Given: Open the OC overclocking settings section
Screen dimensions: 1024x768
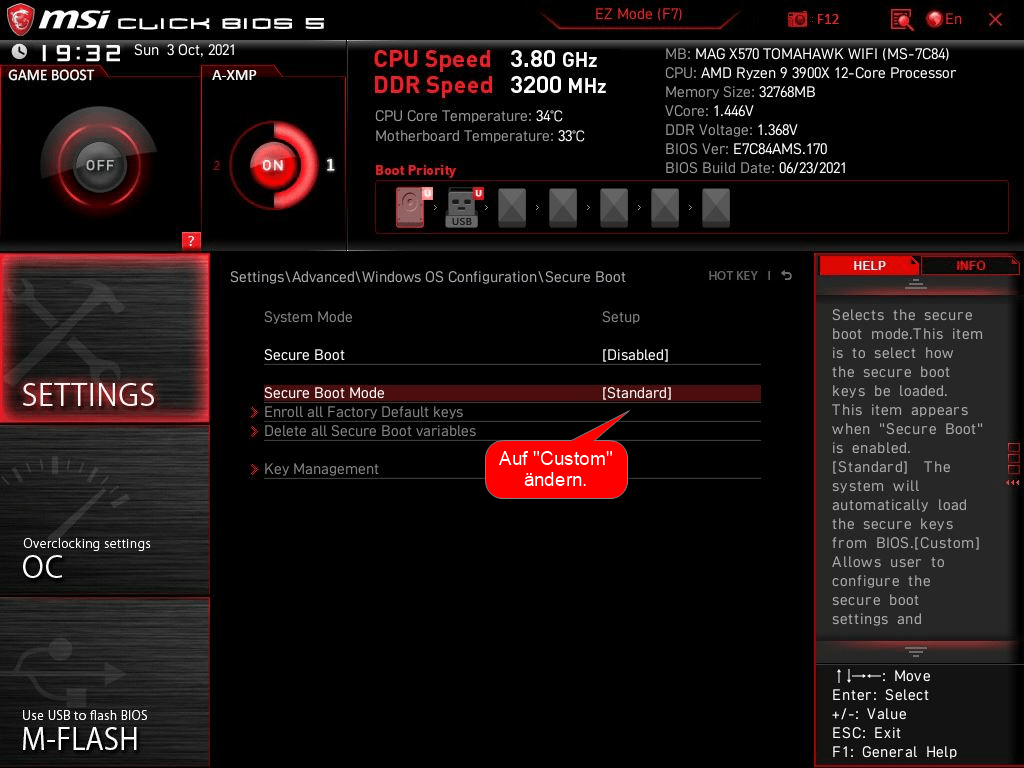Looking at the screenshot, I should (104, 511).
